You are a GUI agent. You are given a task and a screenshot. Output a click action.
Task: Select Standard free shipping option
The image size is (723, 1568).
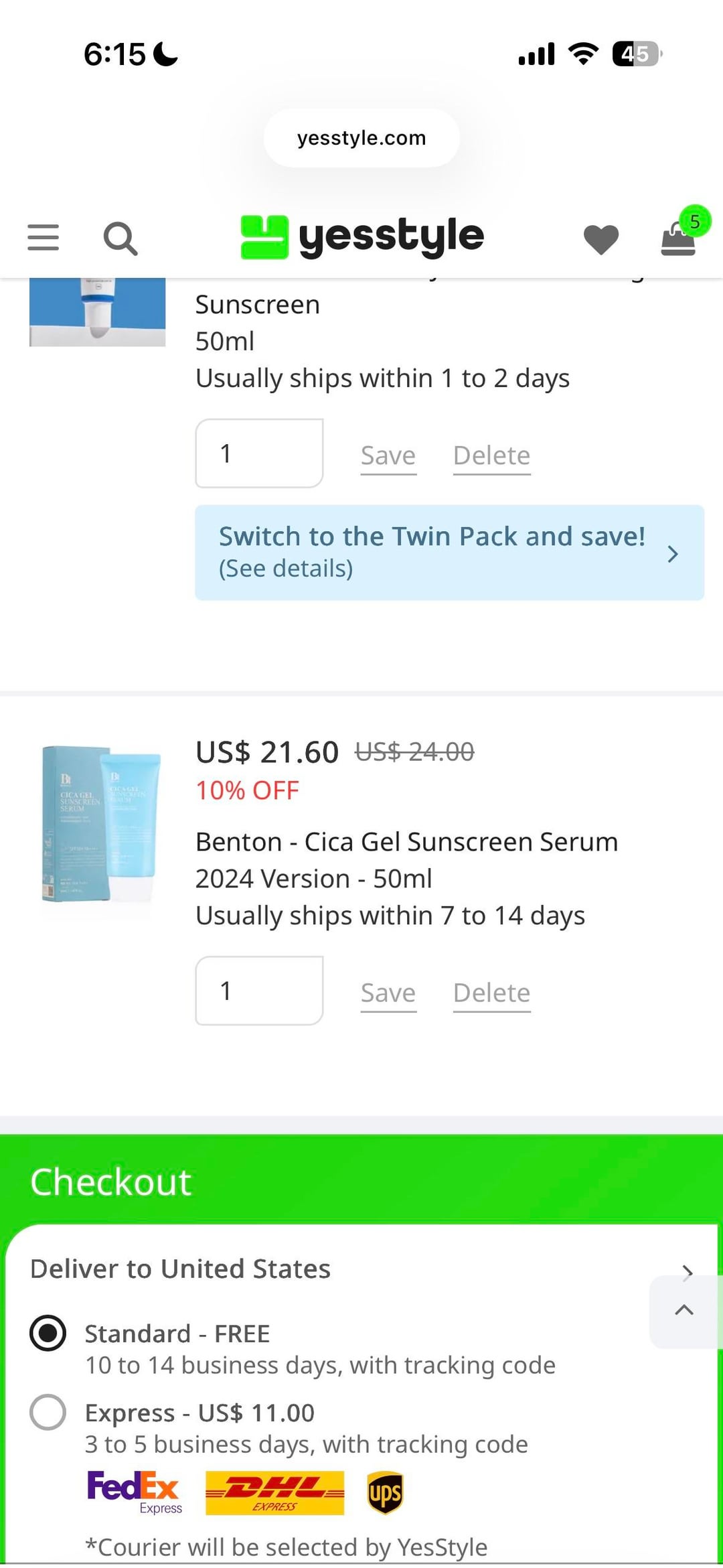[48, 1333]
